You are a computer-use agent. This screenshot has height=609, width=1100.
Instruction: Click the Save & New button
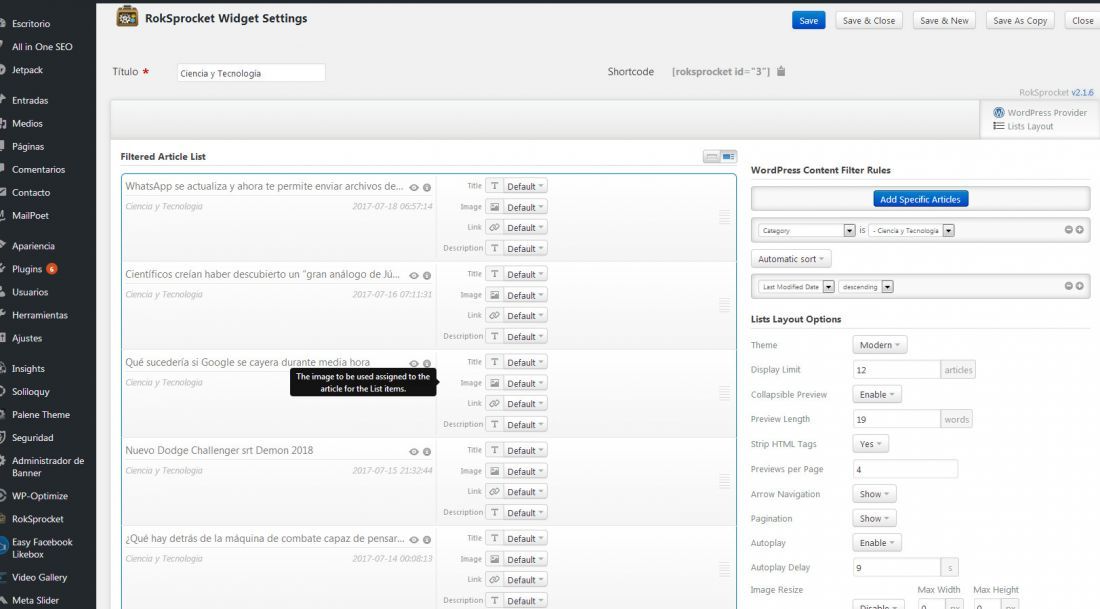[x=944, y=20]
